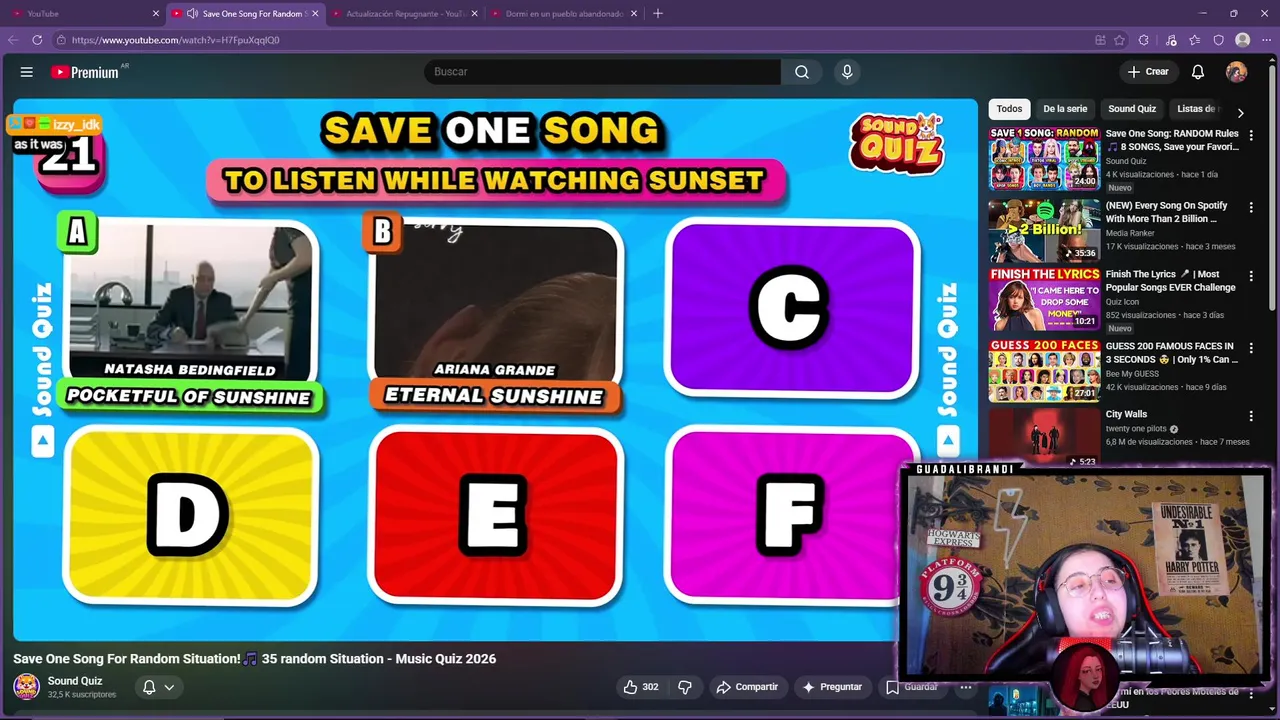Select the Sound Quiz filter chip
The image size is (1280, 720).
[x=1132, y=109]
